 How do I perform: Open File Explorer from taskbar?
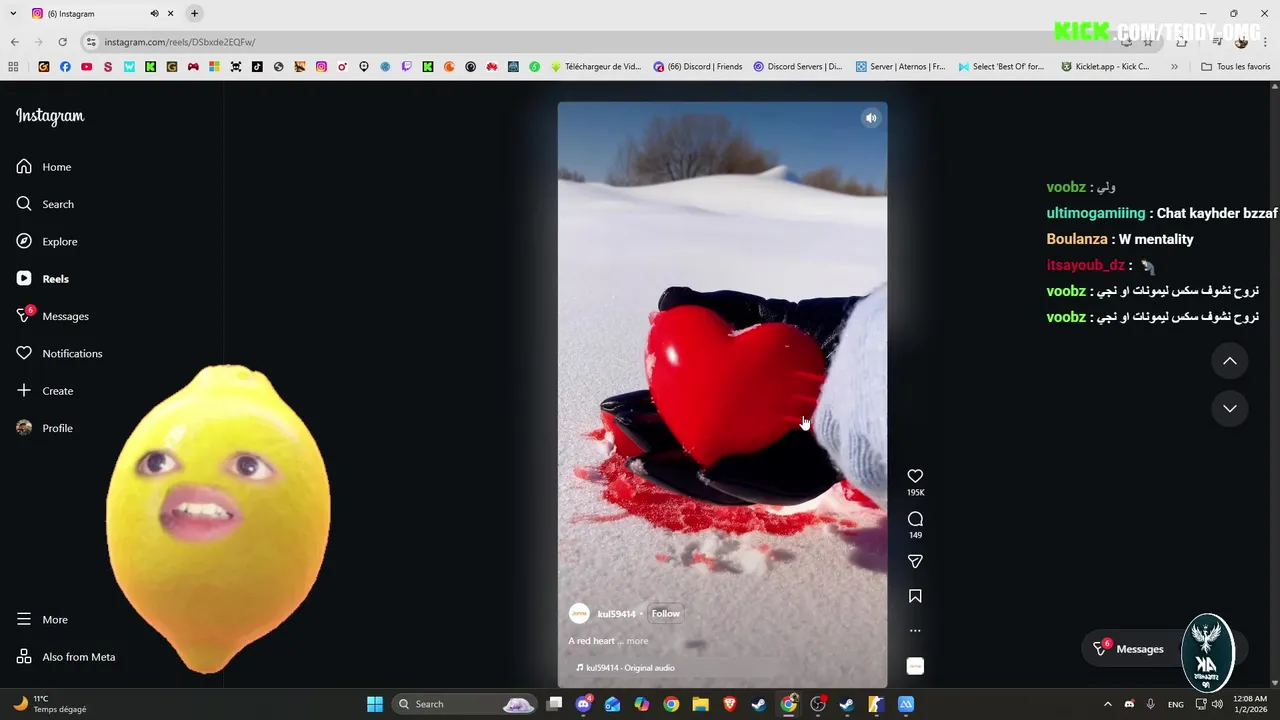(700, 704)
